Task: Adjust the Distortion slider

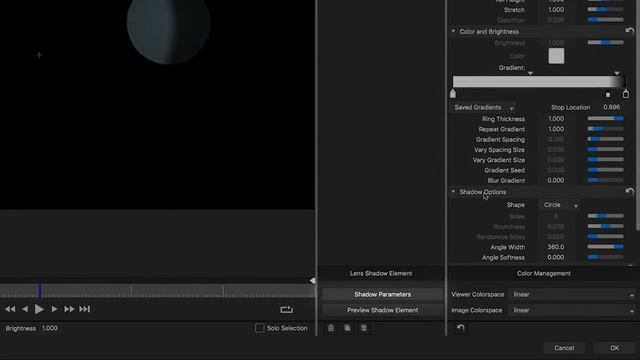Action: [605, 20]
